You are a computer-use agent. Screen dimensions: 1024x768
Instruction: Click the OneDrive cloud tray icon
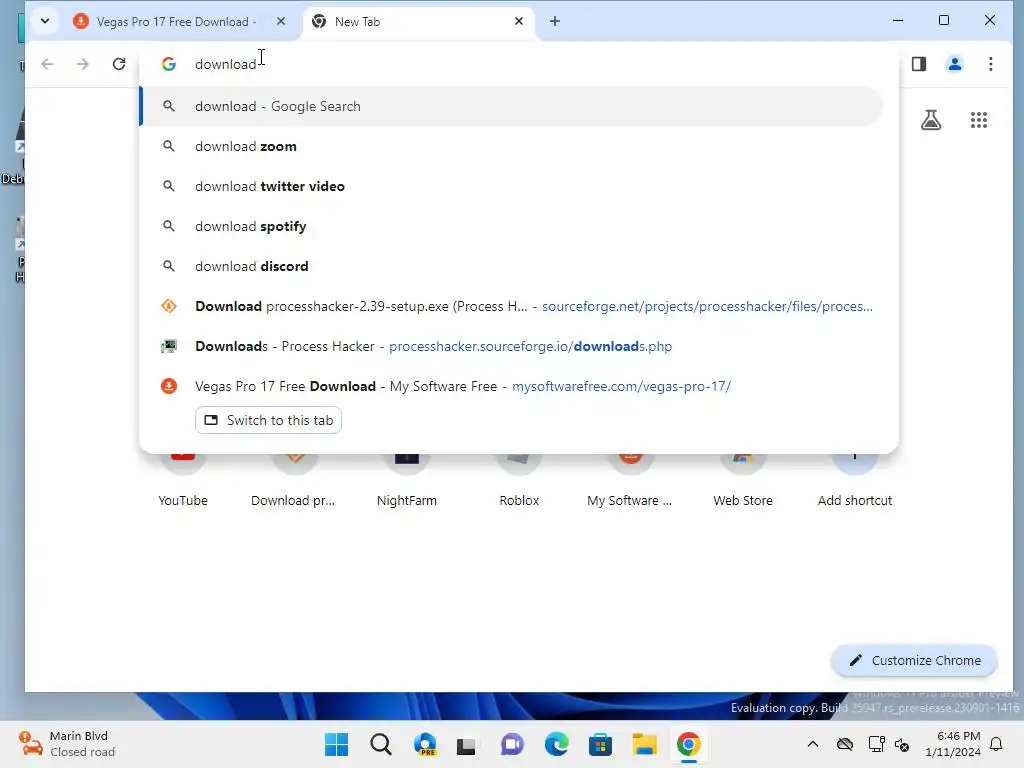[845, 744]
